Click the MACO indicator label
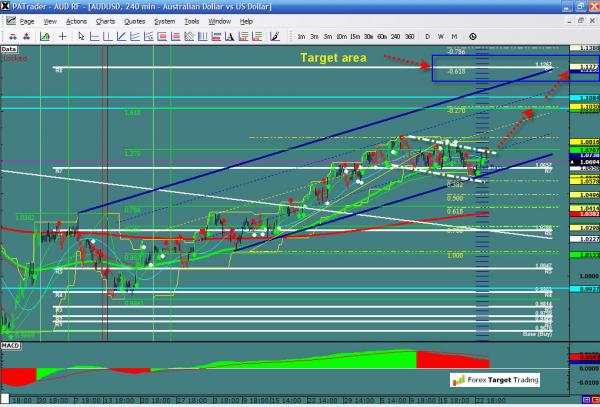The width and height of the screenshot is (600, 407). pos(10,346)
